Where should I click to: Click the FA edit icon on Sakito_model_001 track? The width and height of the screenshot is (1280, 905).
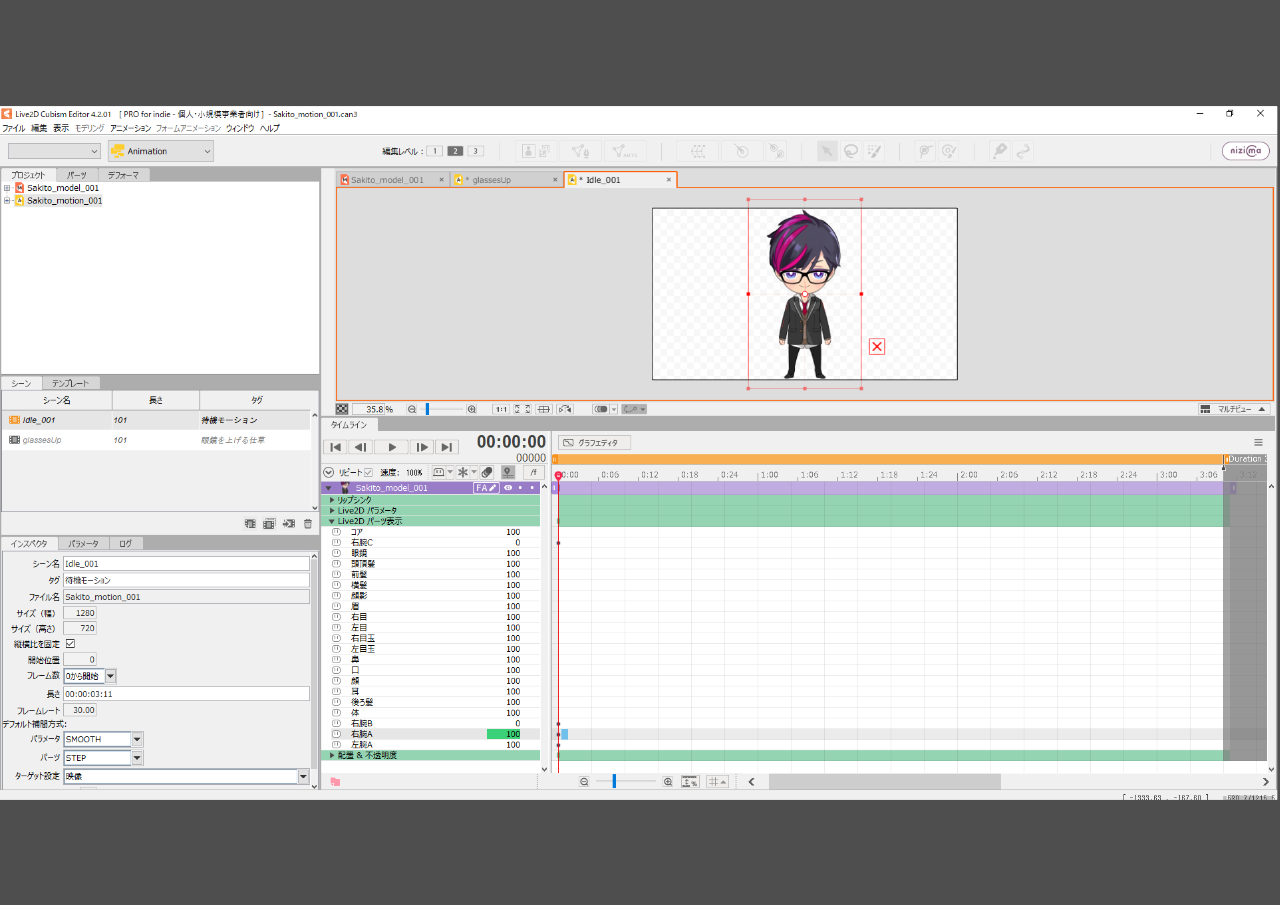coord(486,488)
